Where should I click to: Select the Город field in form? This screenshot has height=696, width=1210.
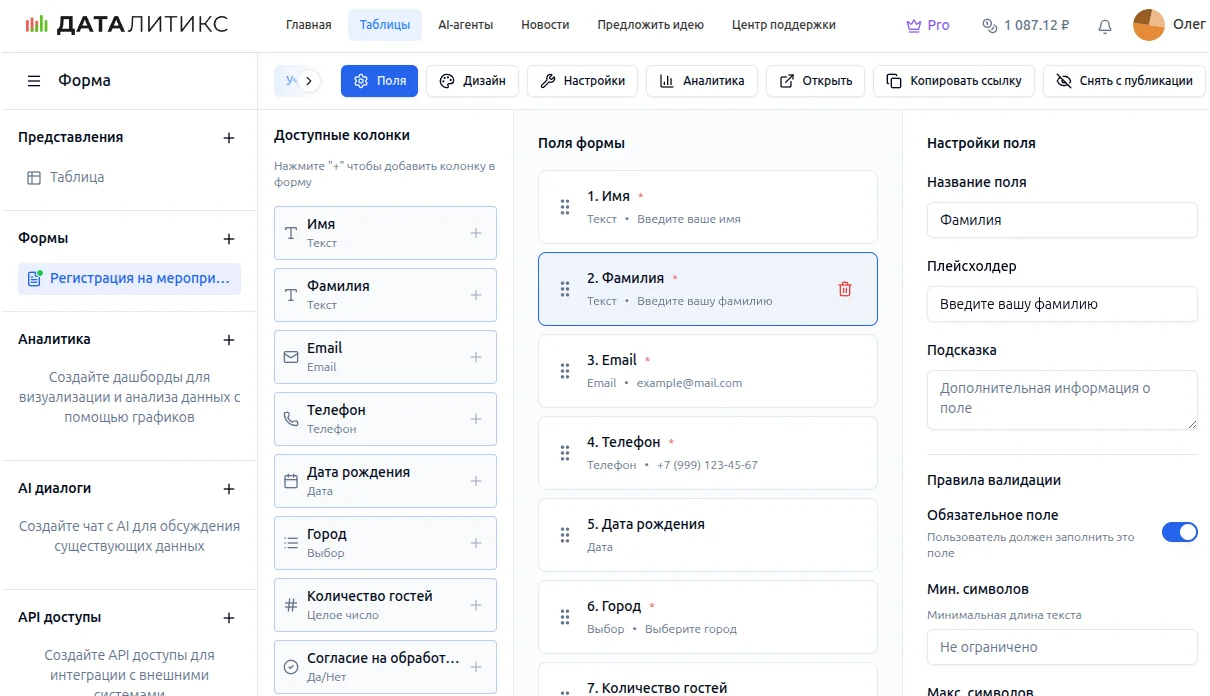[x=707, y=616]
